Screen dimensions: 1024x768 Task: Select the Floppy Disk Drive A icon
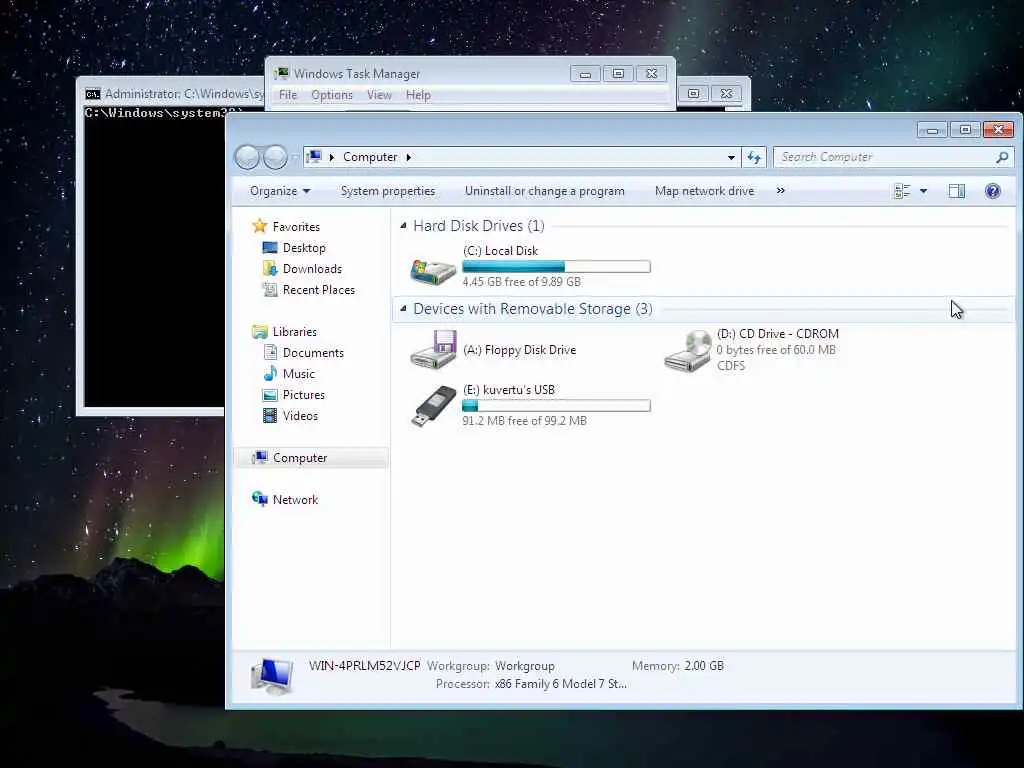tap(433, 349)
